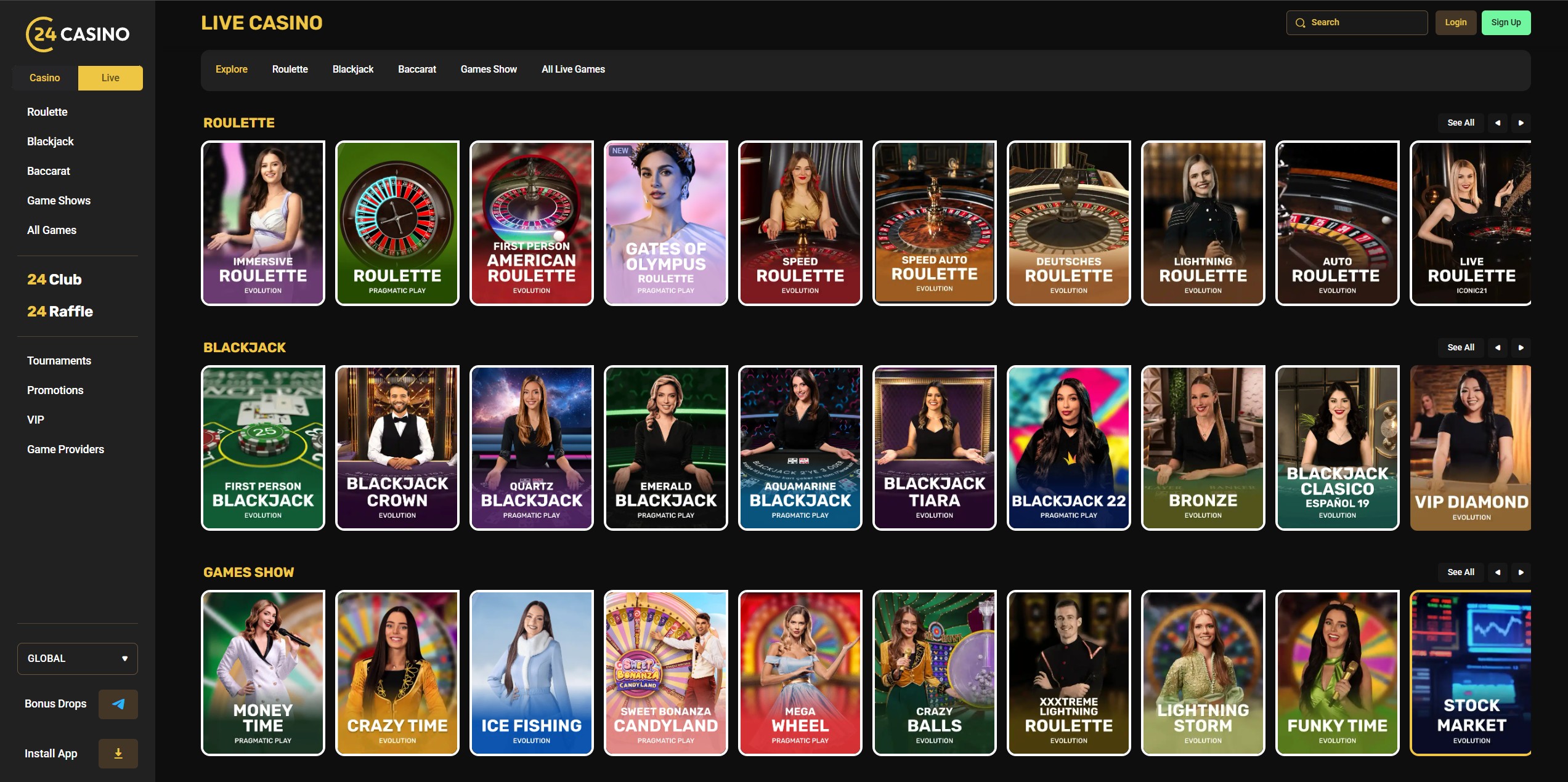This screenshot has height=782, width=1568.
Task: Open Baccarat in the sidebar
Action: pos(49,171)
